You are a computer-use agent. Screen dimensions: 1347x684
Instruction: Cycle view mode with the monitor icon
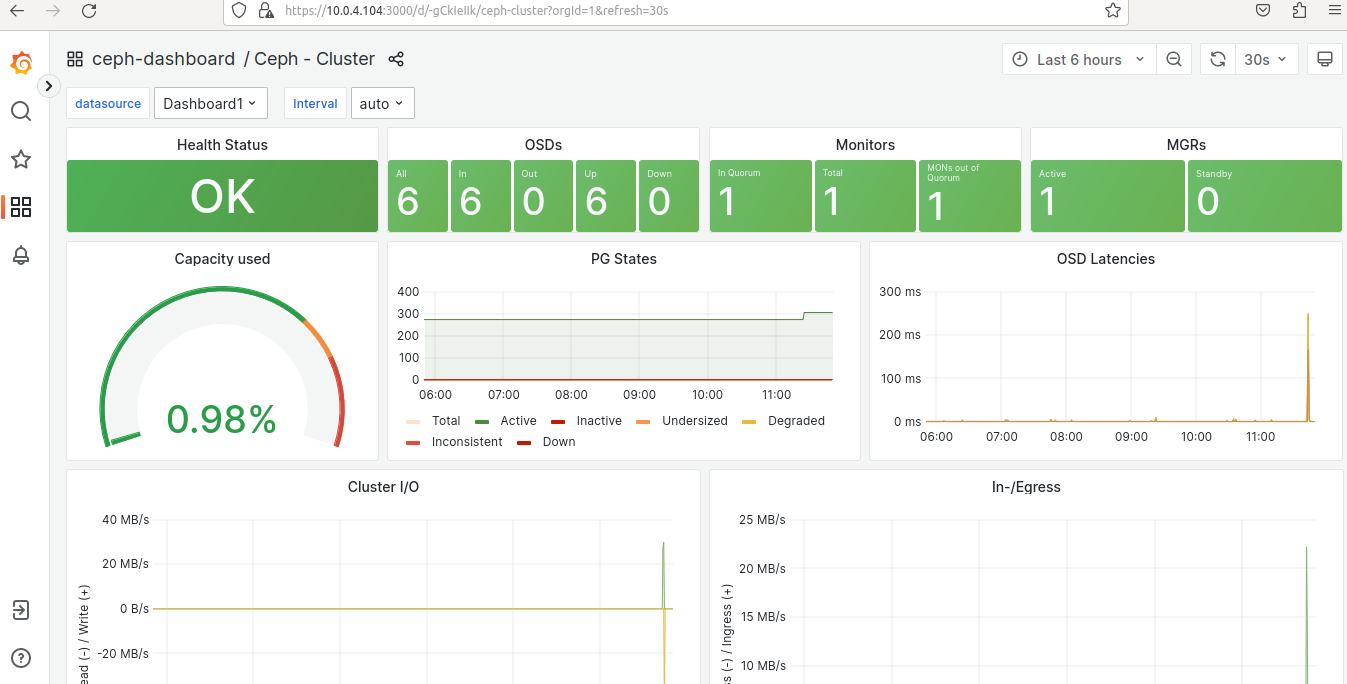pos(1325,60)
